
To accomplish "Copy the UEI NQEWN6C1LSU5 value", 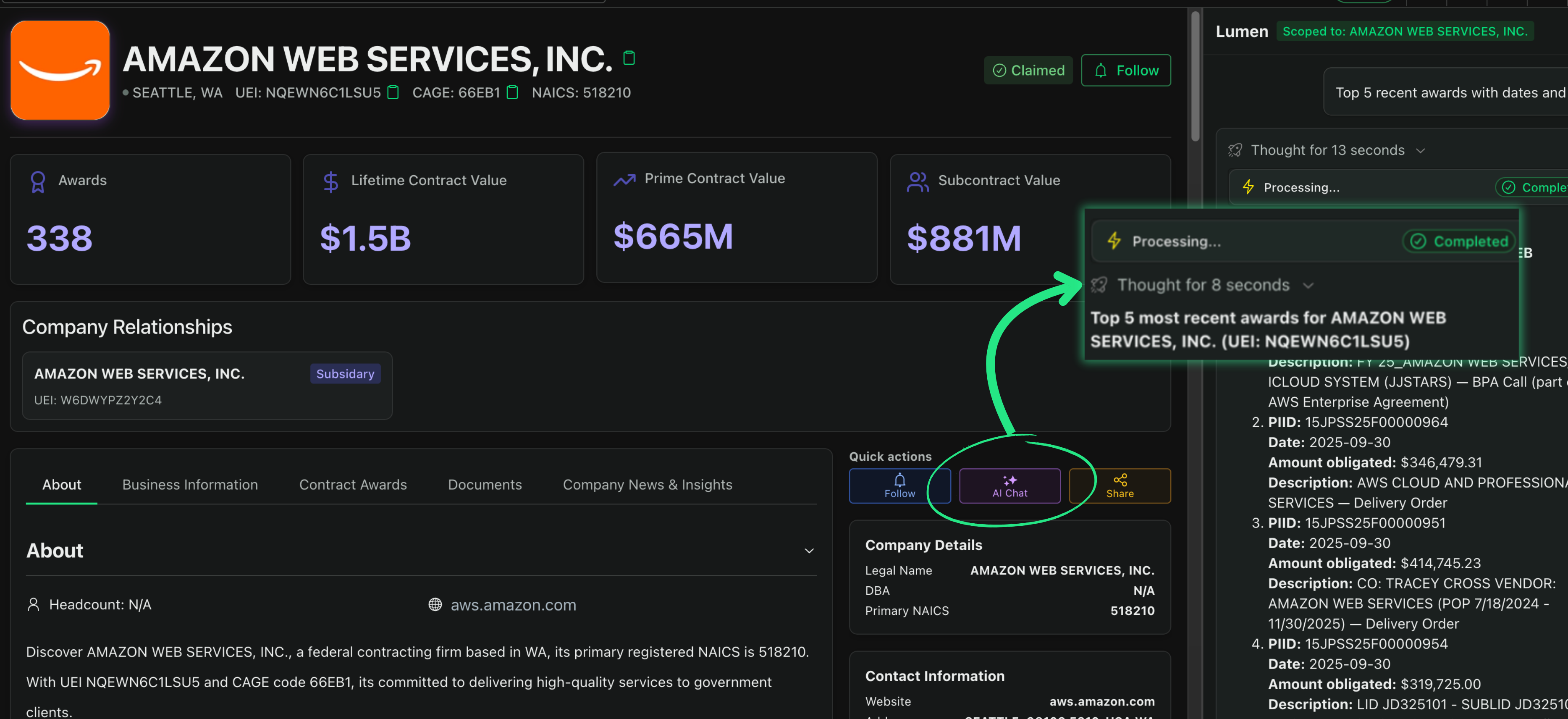I will click(393, 92).
